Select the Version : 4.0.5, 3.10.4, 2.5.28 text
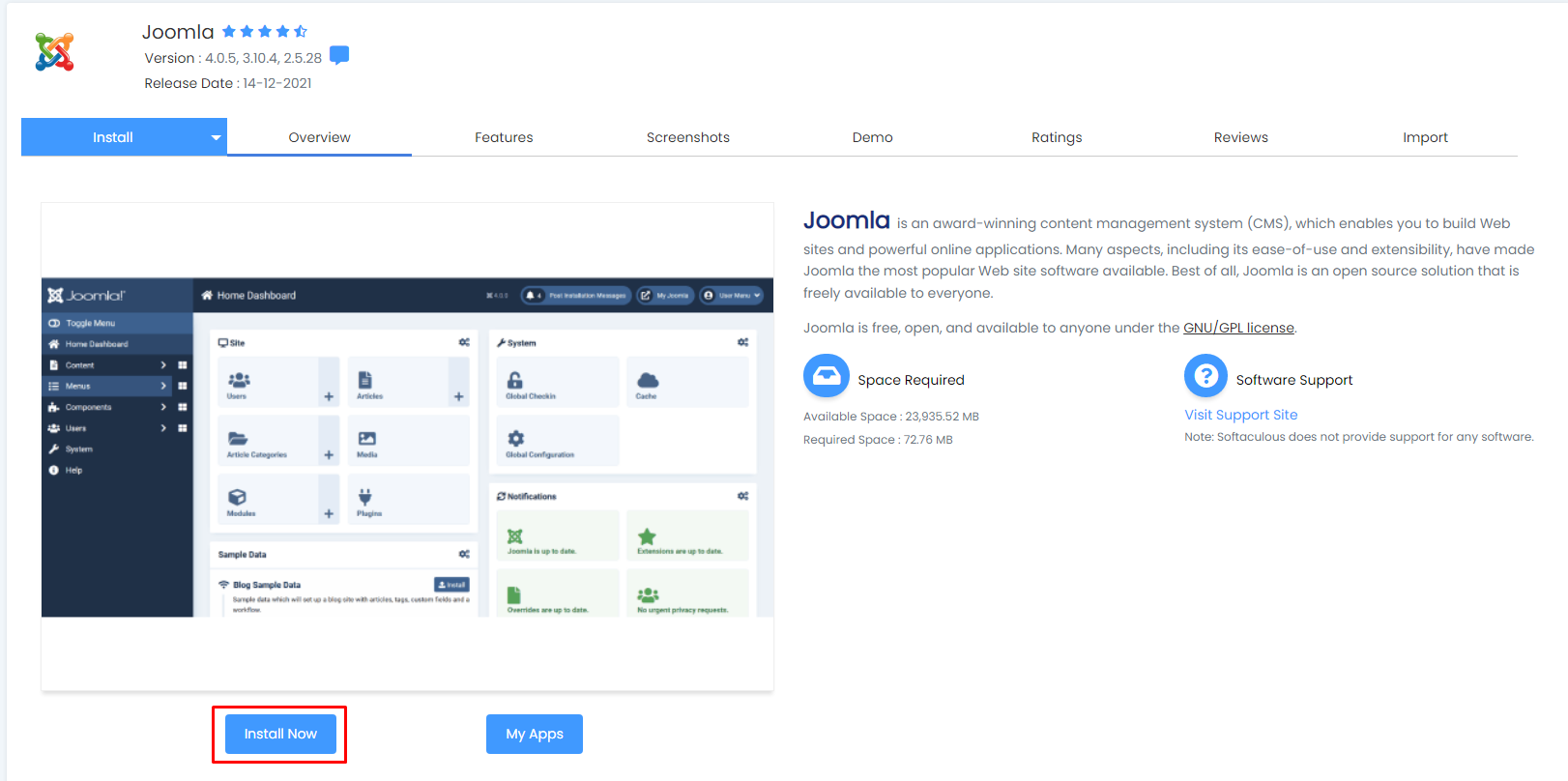 [233, 58]
